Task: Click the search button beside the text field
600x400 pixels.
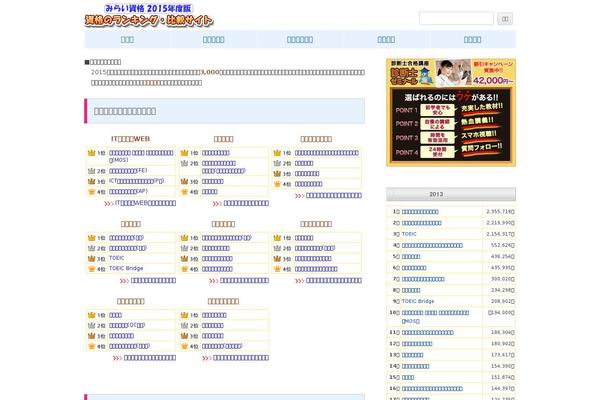Action: tap(505, 19)
